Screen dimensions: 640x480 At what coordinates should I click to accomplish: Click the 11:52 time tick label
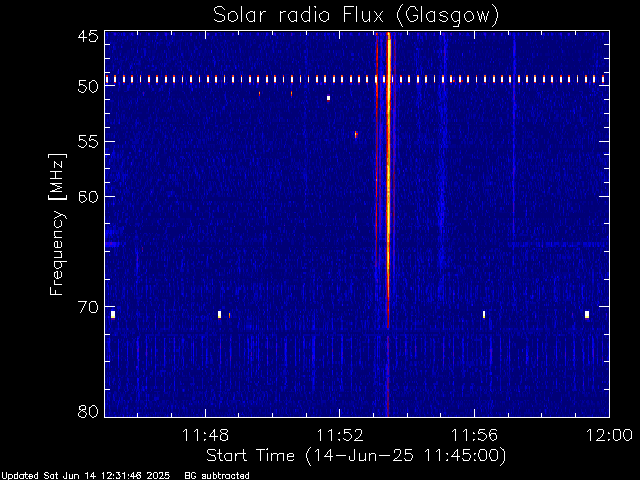pos(340,435)
